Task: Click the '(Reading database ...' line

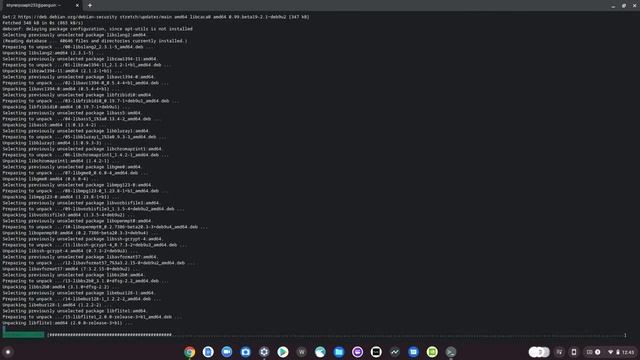Action: pyautogui.click(x=95, y=41)
